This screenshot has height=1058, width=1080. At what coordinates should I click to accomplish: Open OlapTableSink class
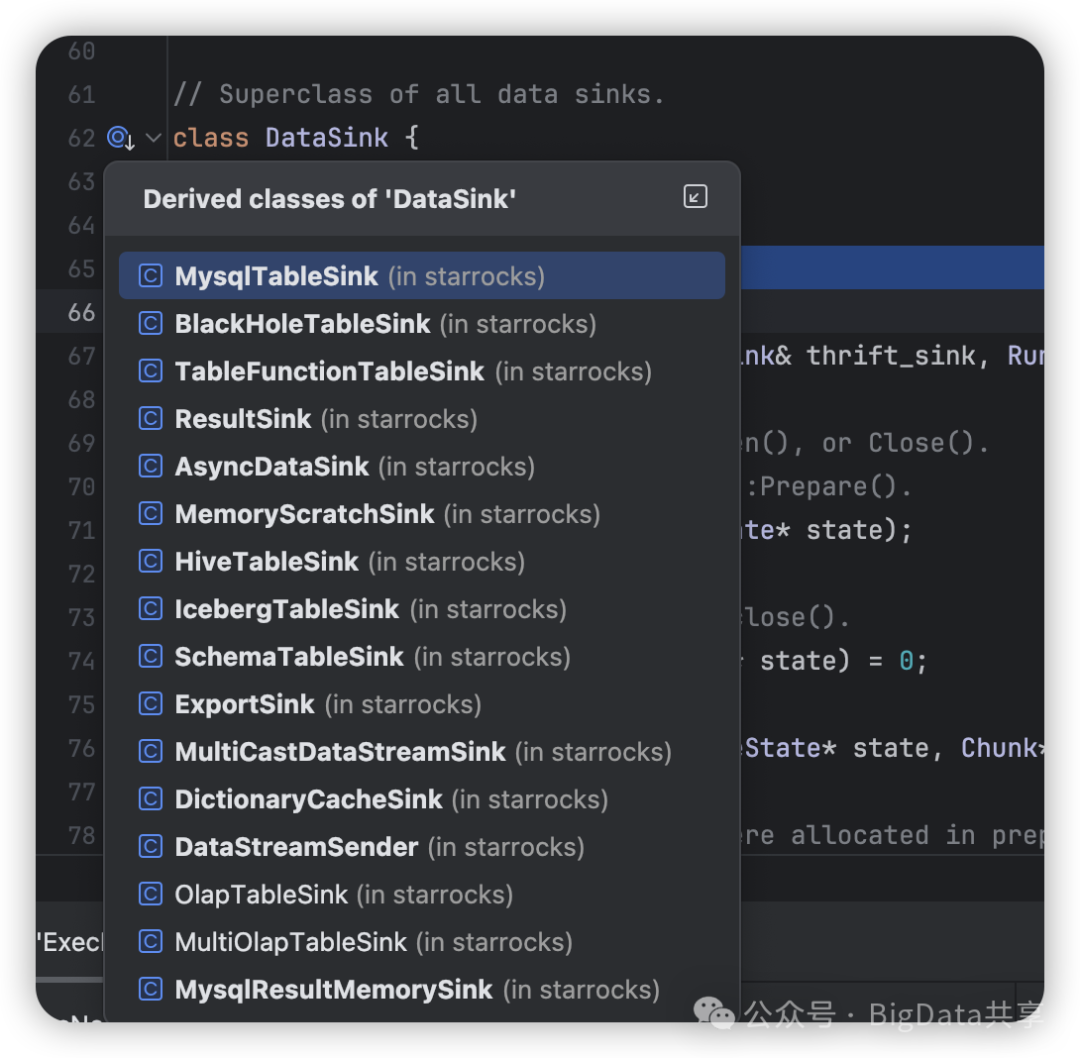422,894
